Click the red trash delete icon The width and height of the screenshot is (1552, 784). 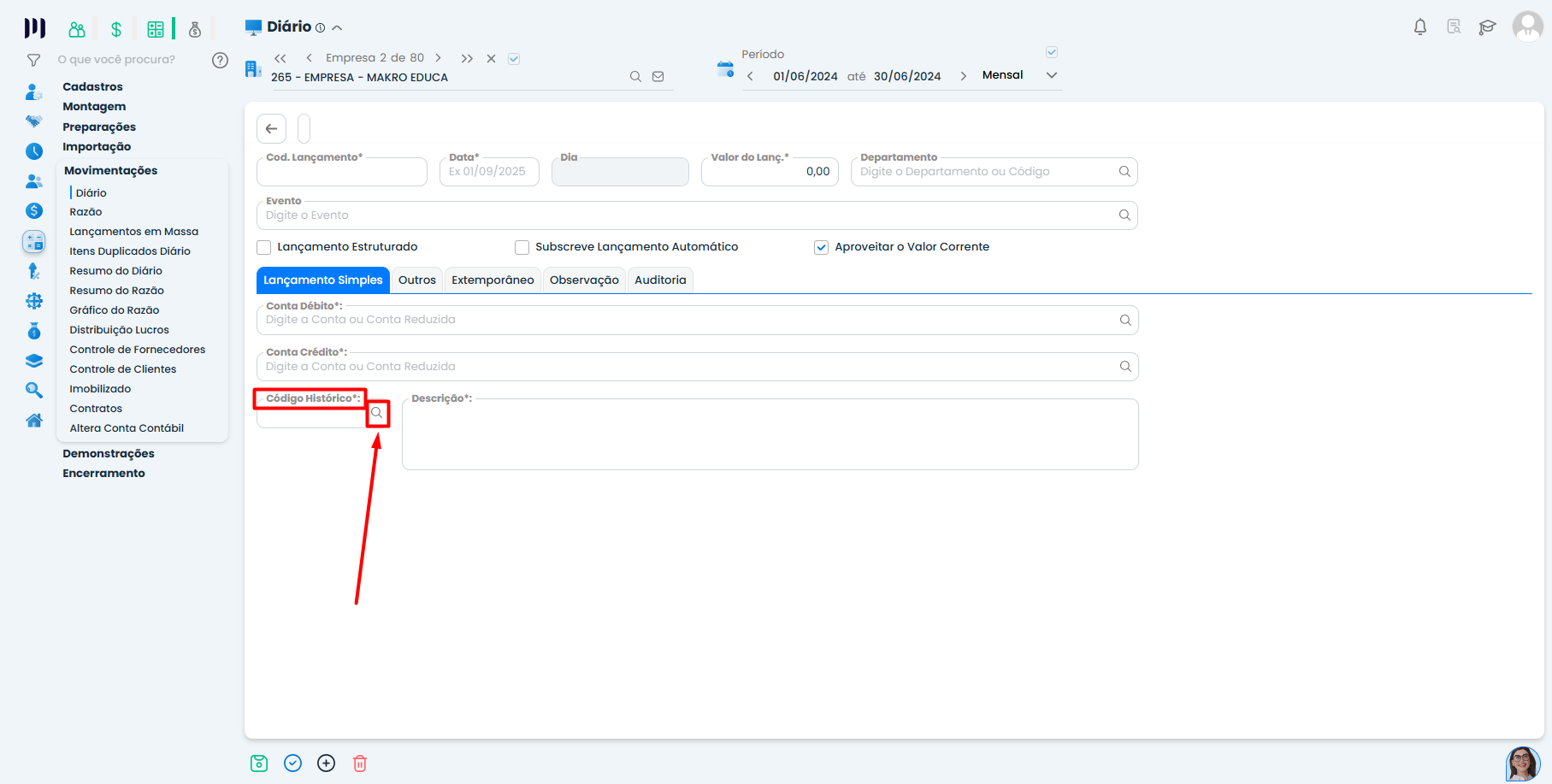(360, 763)
